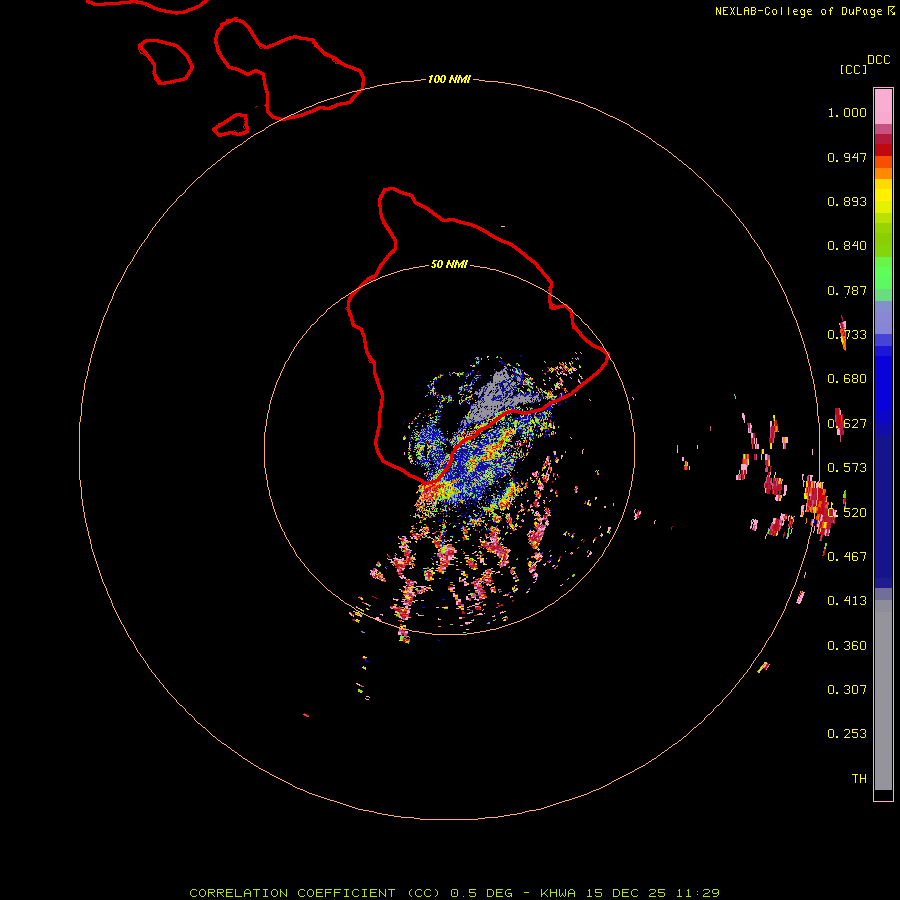The width and height of the screenshot is (900, 900).
Task: Click the 50 NMI range ring label
Action: [449, 264]
